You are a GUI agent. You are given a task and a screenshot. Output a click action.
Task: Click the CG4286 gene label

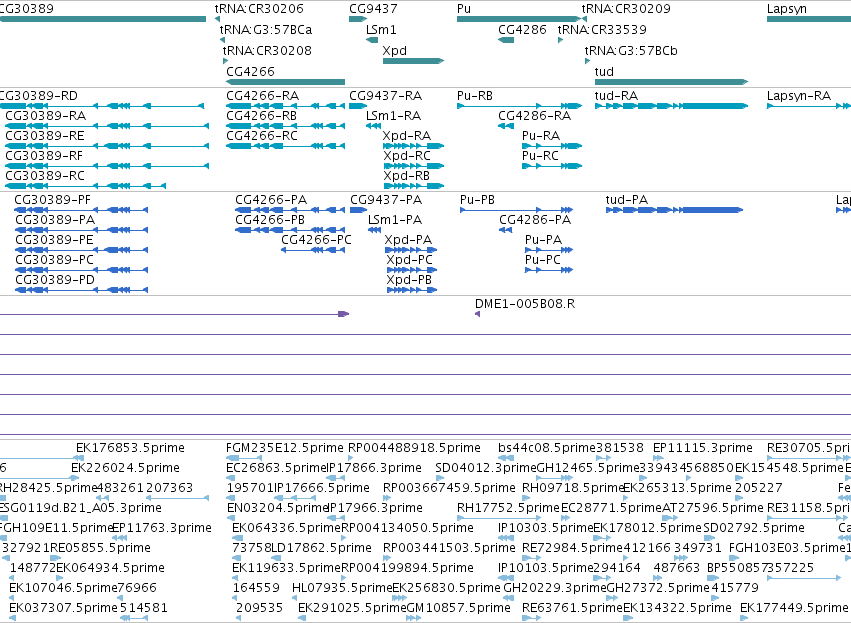point(522,29)
